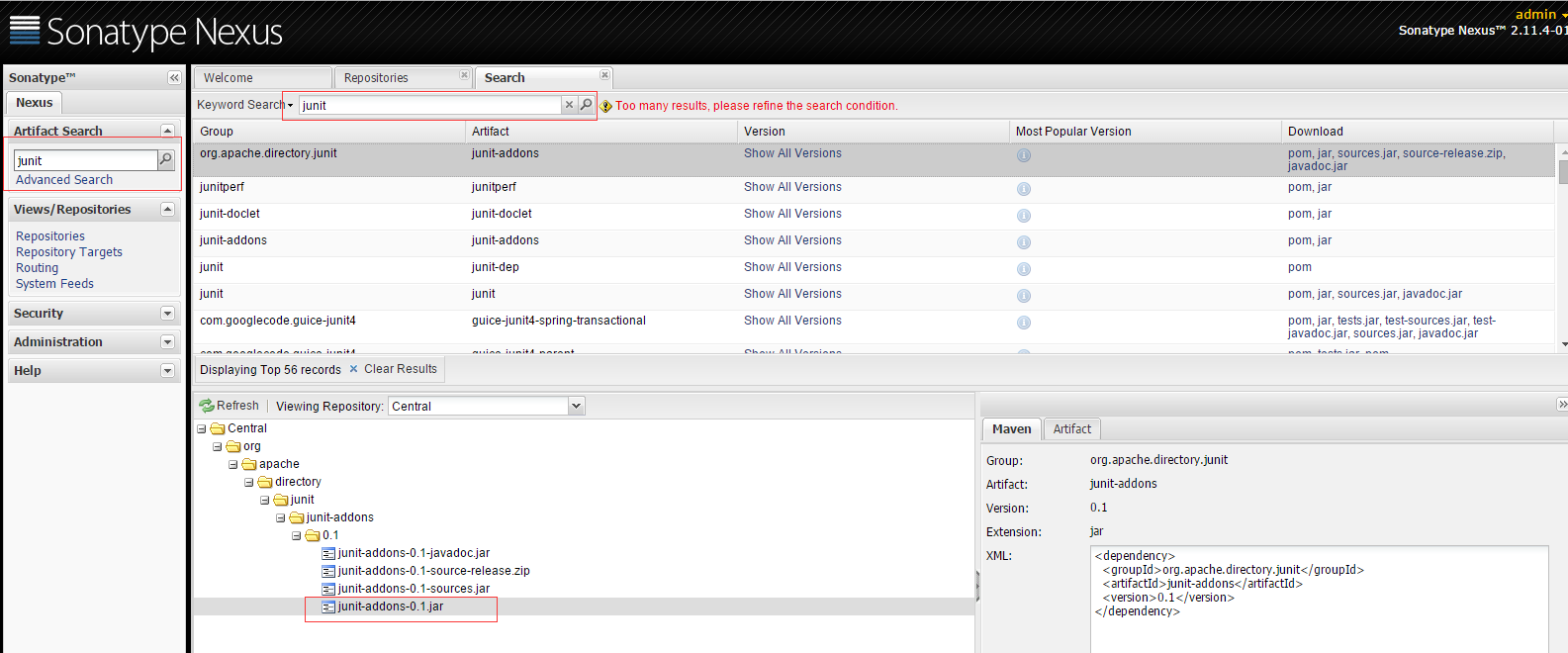Click the Artifact Search magnifier icon
Image resolution: width=1568 pixels, height=653 pixels.
[x=166, y=159]
